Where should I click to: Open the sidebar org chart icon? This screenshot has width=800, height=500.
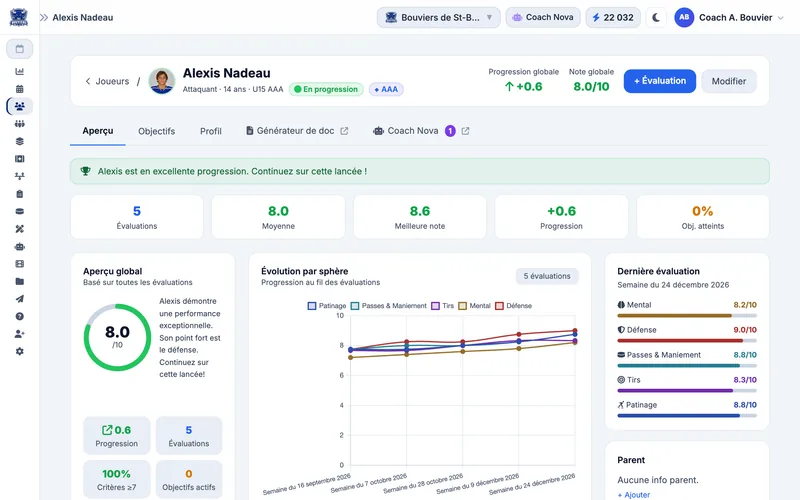pos(19,176)
